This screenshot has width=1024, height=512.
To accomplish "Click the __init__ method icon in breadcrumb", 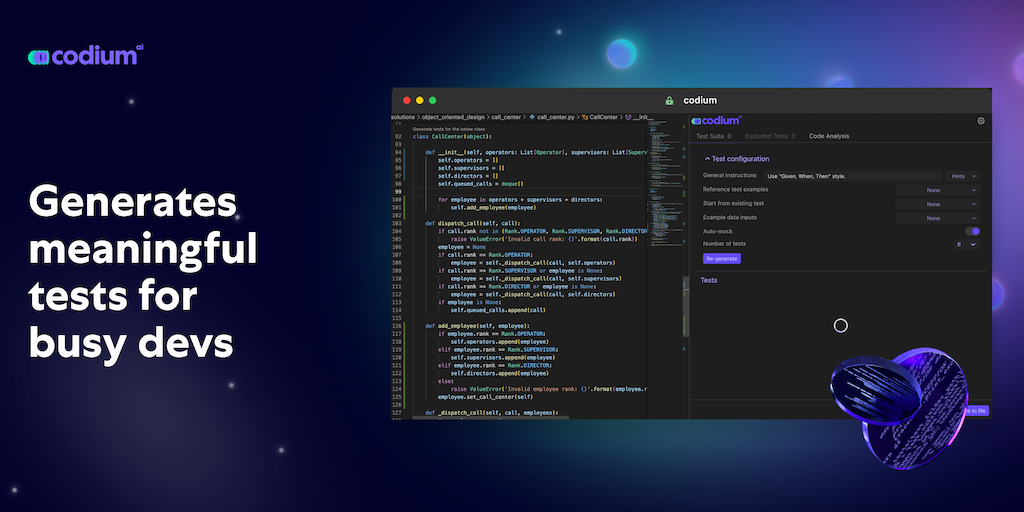I will click(x=627, y=117).
